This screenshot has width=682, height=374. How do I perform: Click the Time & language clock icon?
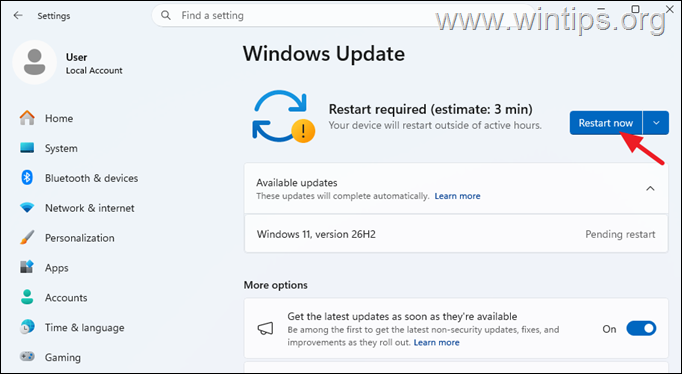coord(27,327)
